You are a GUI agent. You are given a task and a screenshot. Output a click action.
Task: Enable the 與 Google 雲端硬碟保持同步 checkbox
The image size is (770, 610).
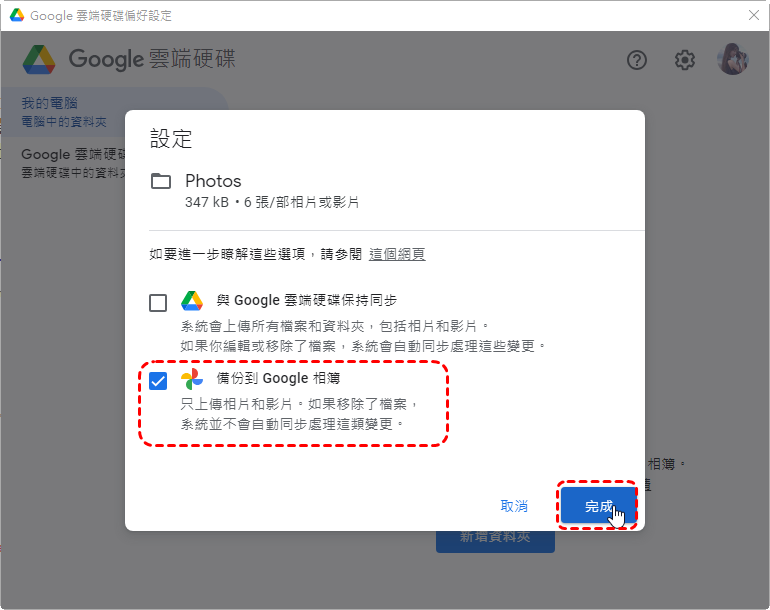pos(158,303)
